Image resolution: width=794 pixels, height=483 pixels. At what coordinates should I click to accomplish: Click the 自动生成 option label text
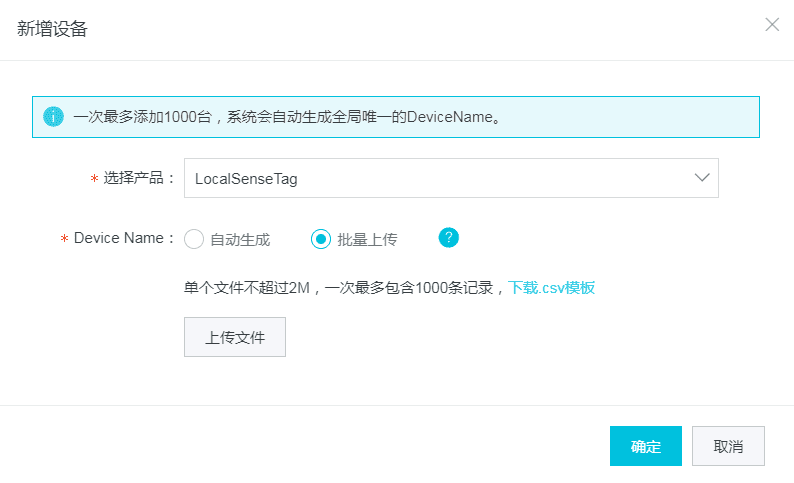tap(240, 239)
